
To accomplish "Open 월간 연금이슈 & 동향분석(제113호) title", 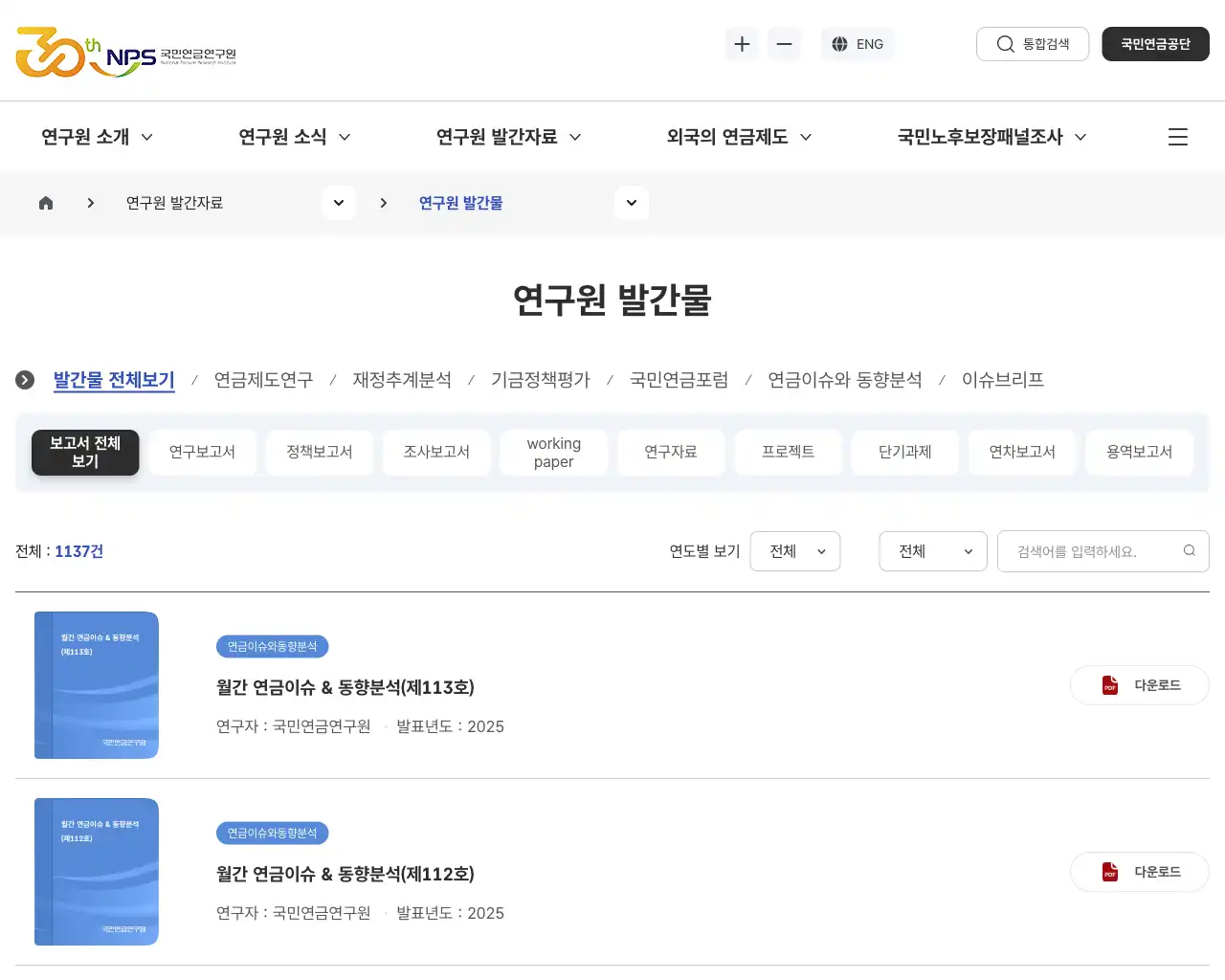I will (345, 687).
